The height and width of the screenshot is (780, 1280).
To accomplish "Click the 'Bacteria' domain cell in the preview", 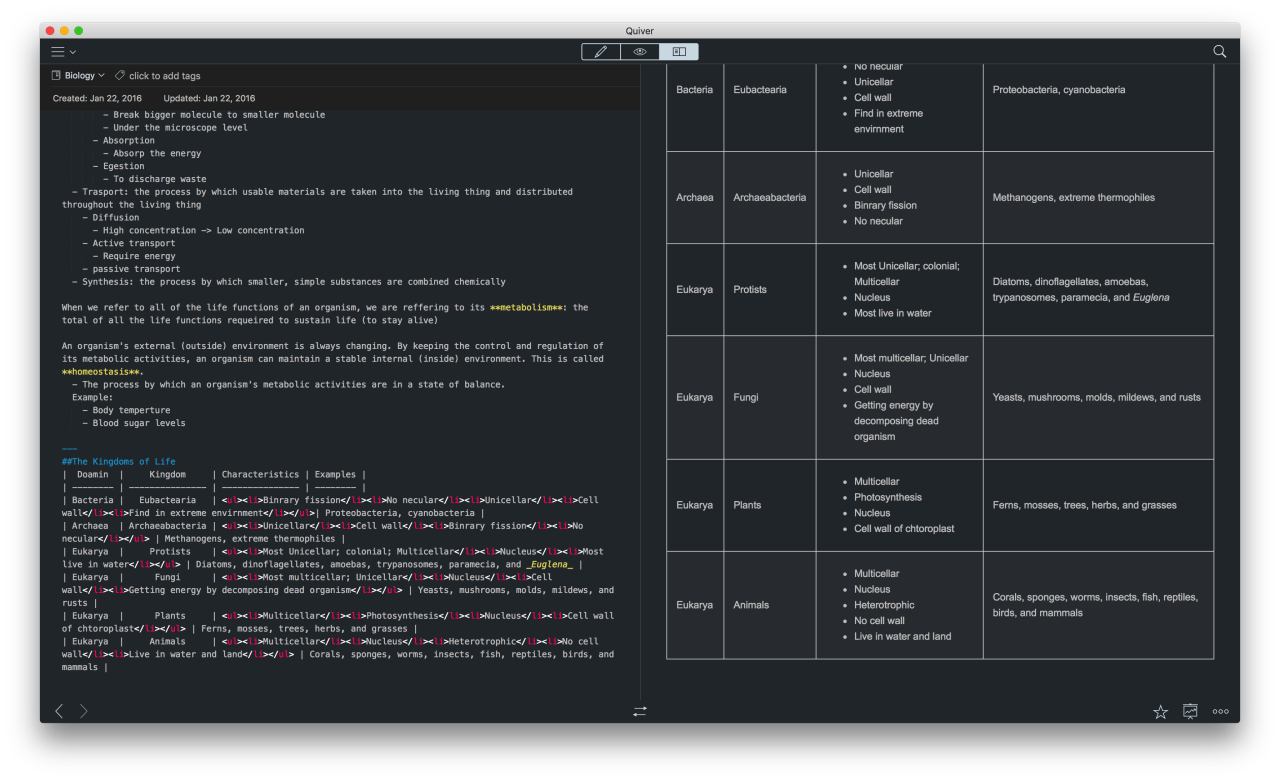I will coord(695,90).
